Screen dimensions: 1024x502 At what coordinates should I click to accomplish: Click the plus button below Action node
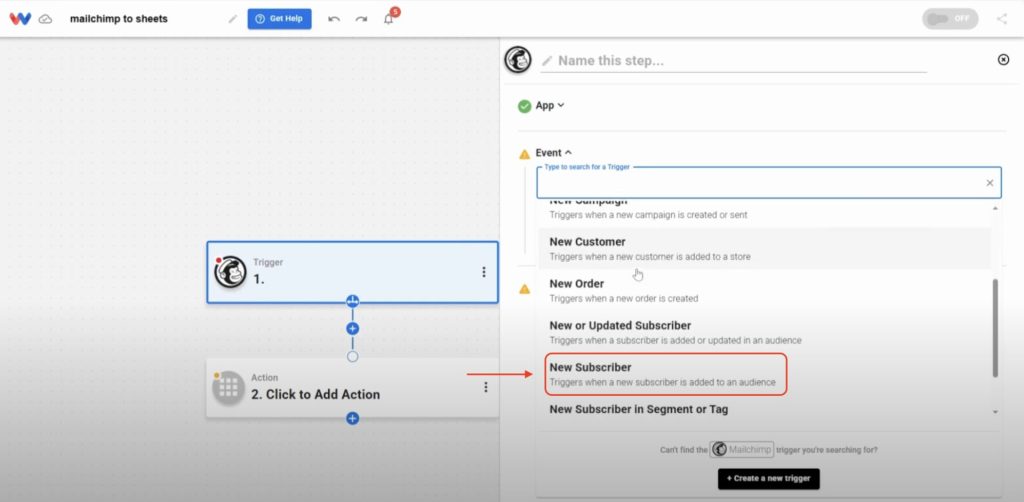coord(353,418)
